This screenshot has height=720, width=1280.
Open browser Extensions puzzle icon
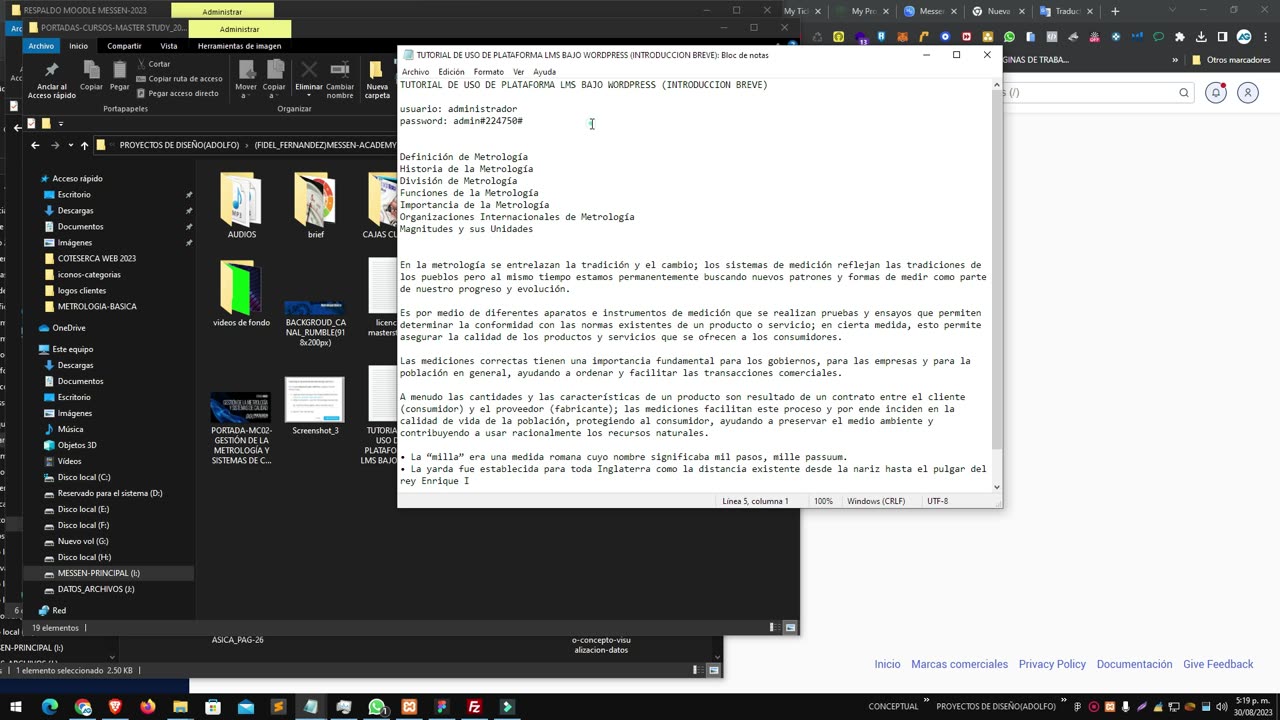coord(1180,37)
